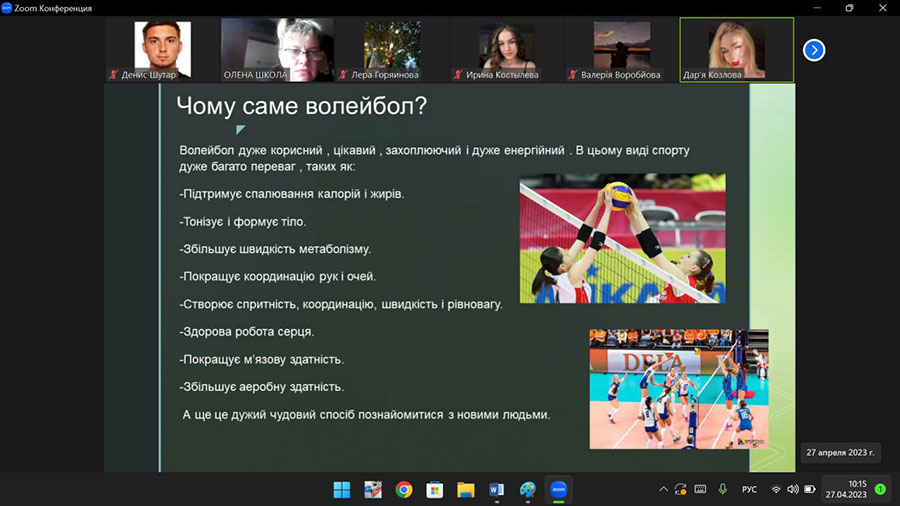Viewport: 900px width, 506px height.
Task: Click muted mic icon beside Лера Горяинова
Action: click(x=343, y=75)
